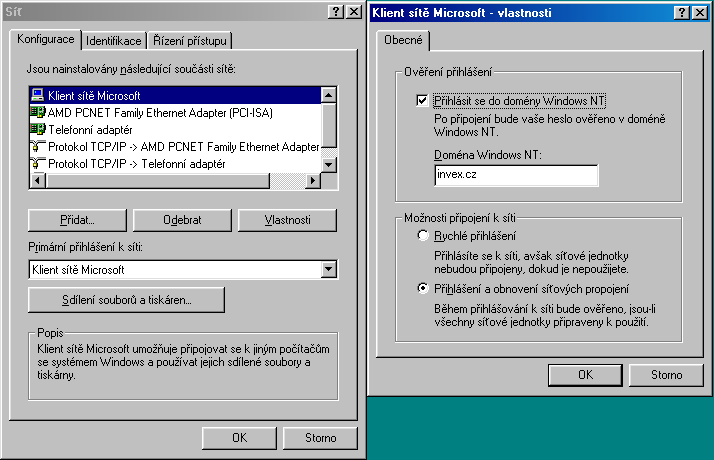Click the horizontal scrollbar thumb in component list

(158, 180)
